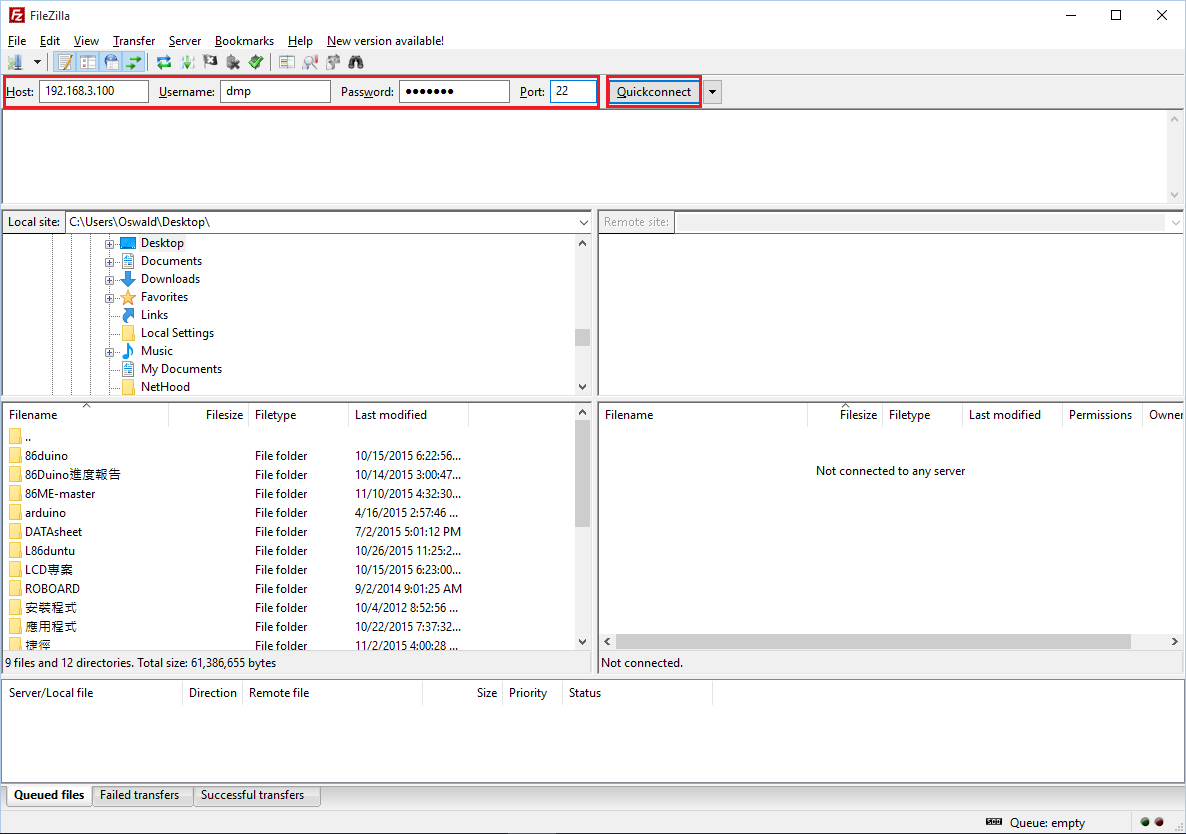Toggle the local directory tree display
Viewport: 1186px width, 834px height.
click(x=88, y=62)
